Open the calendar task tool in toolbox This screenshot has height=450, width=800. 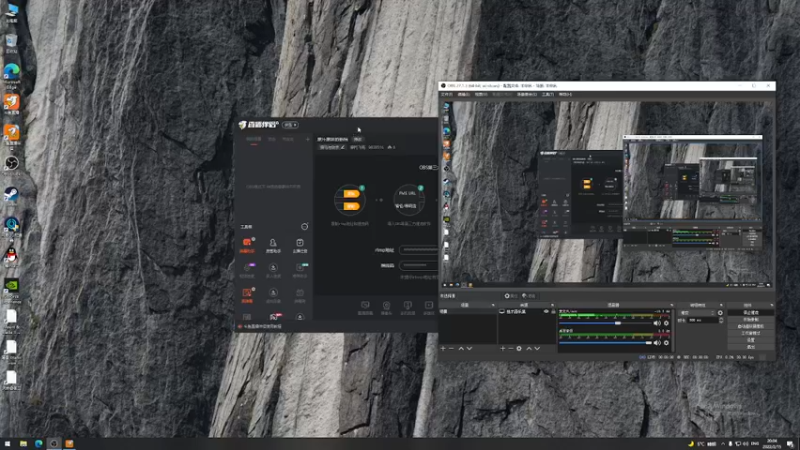(x=300, y=245)
